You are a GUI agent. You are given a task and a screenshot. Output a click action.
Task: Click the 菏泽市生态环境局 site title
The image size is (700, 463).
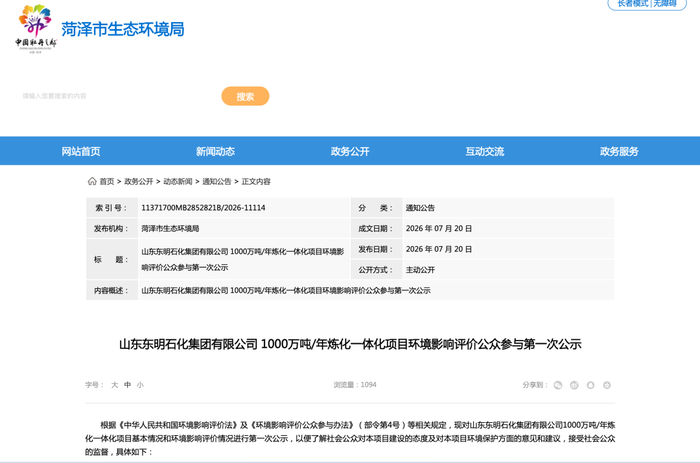pyautogui.click(x=123, y=29)
